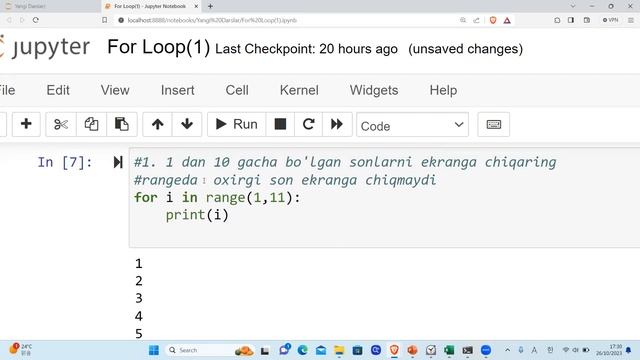Restart kernel and run all cells

(x=337, y=124)
